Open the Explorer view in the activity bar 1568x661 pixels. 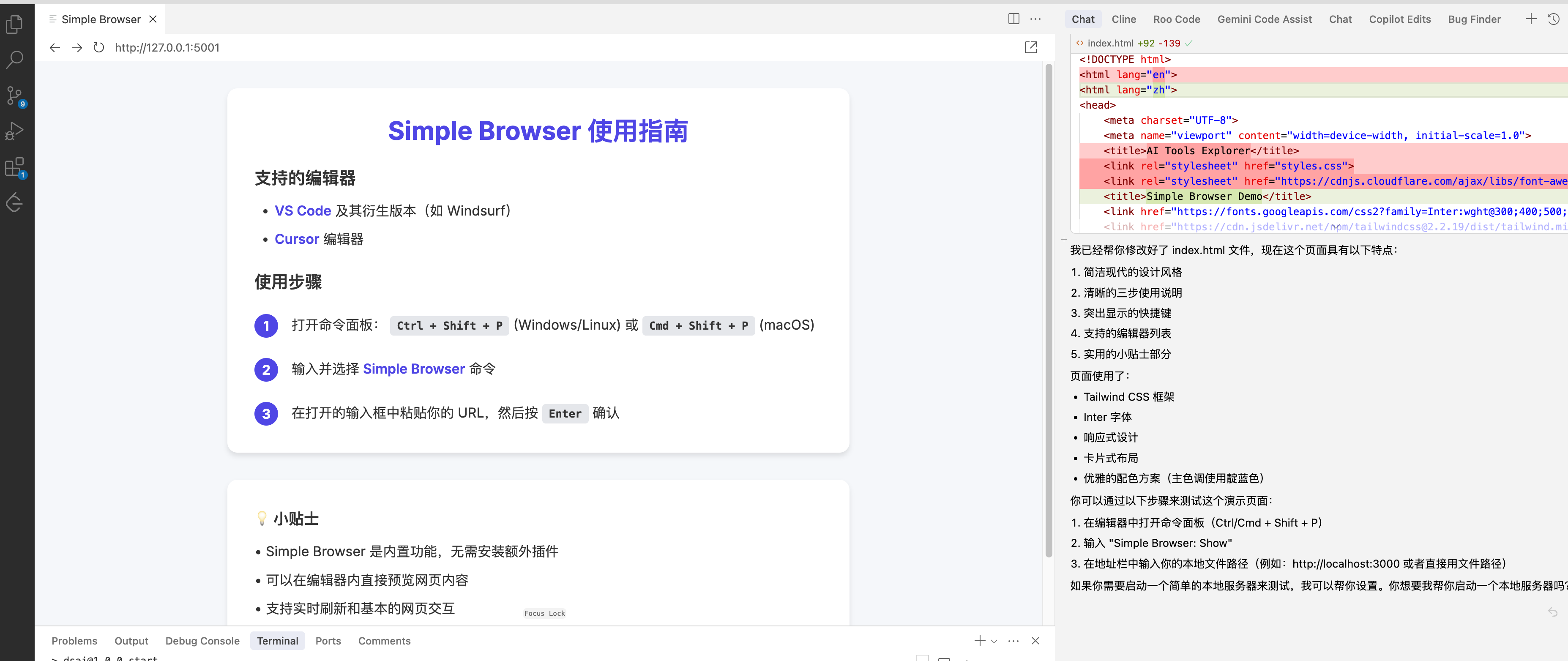tap(14, 25)
